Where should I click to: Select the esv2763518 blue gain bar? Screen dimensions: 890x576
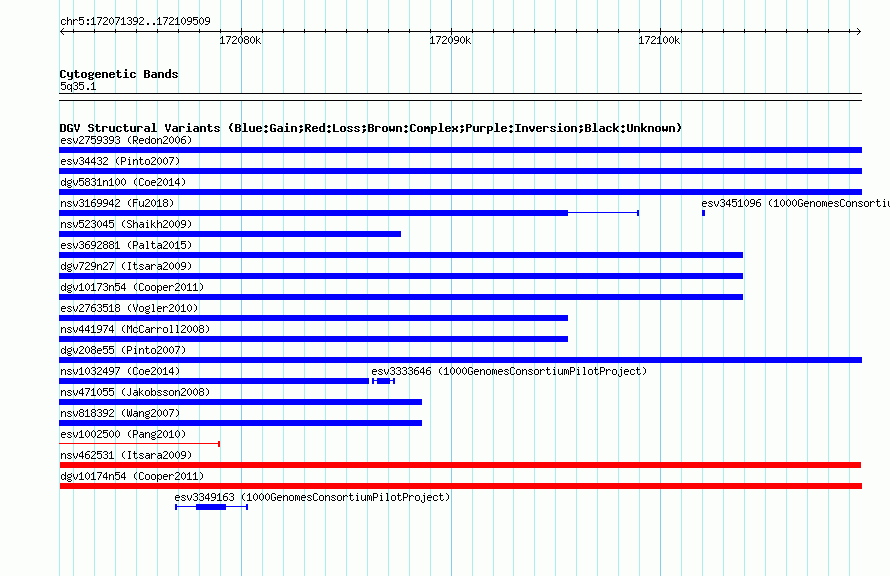point(313,318)
